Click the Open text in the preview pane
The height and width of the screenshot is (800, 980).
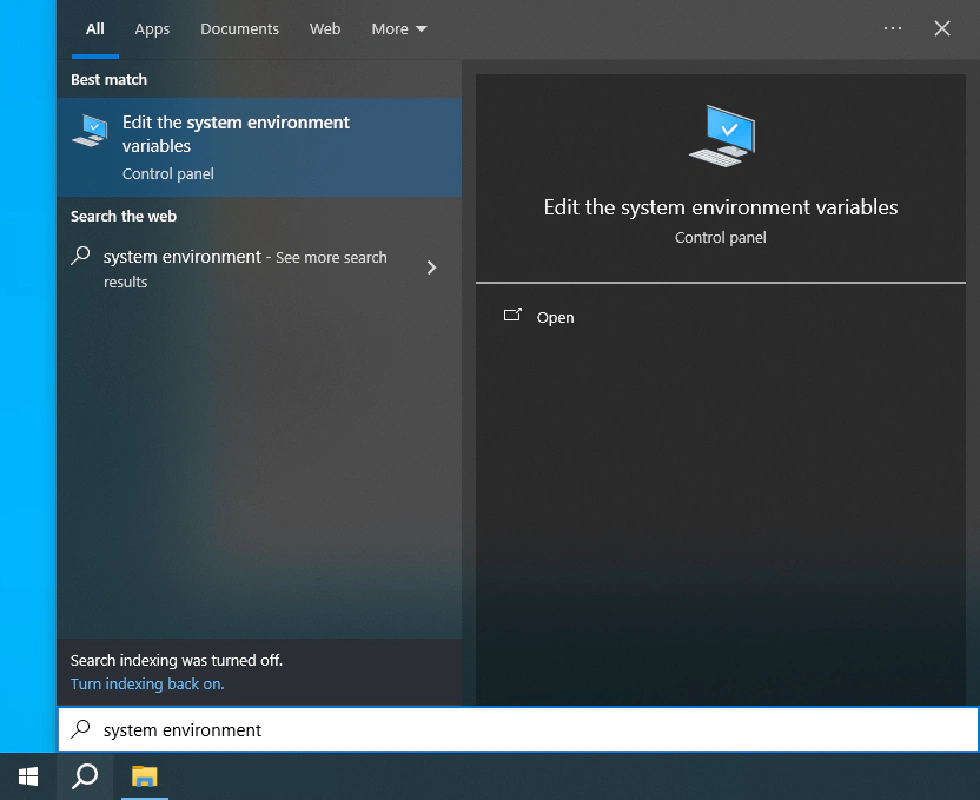tap(555, 318)
